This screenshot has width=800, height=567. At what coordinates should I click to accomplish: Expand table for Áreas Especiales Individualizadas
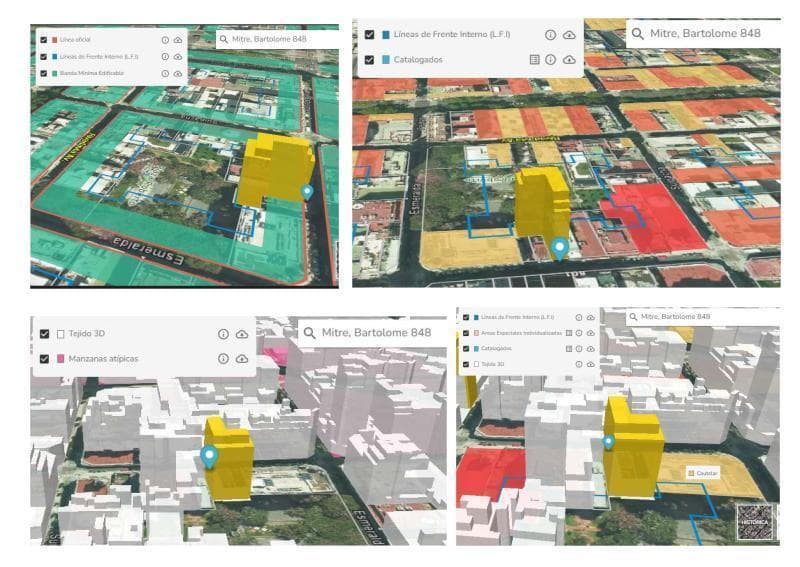coord(568,333)
